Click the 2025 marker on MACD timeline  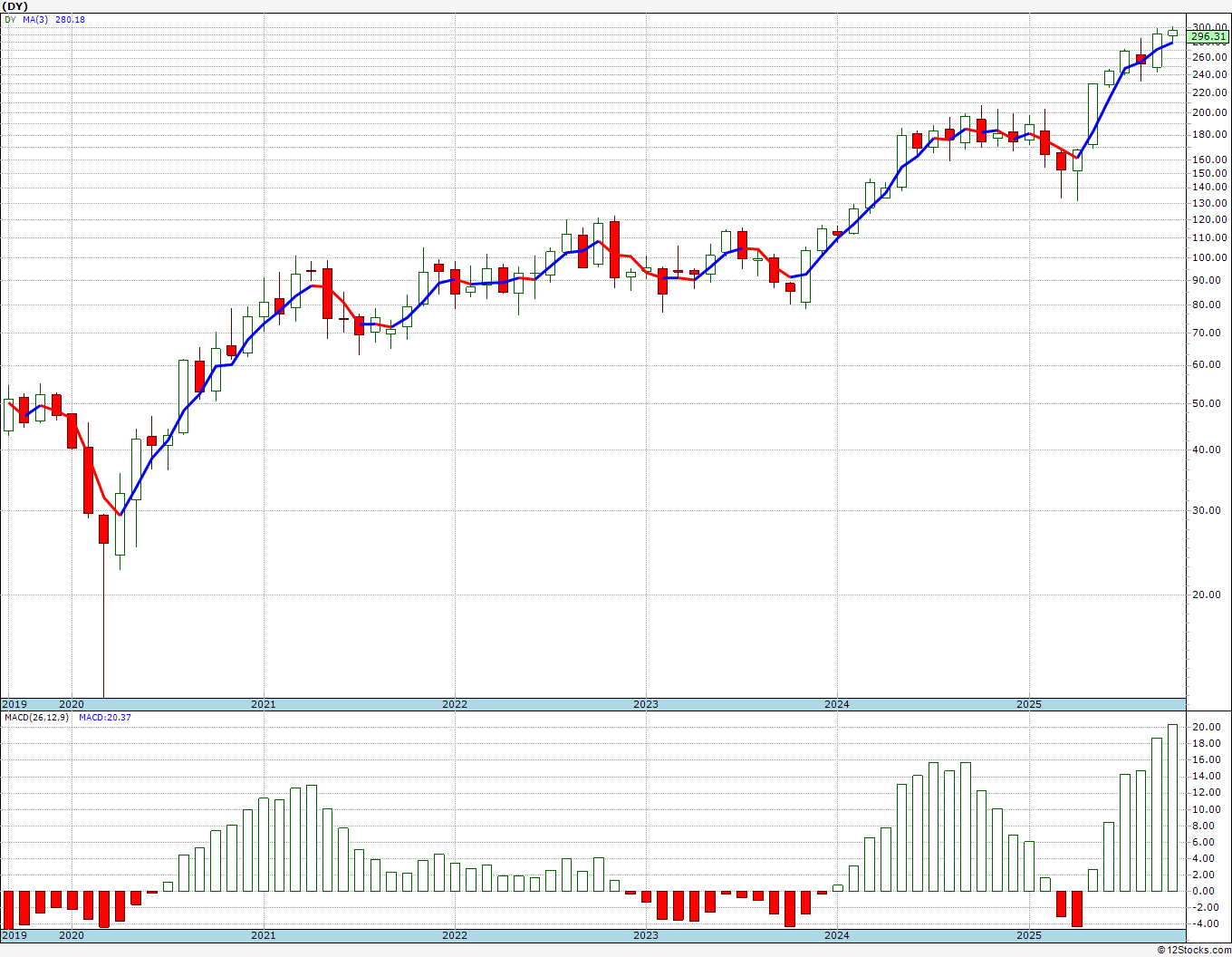click(1028, 935)
